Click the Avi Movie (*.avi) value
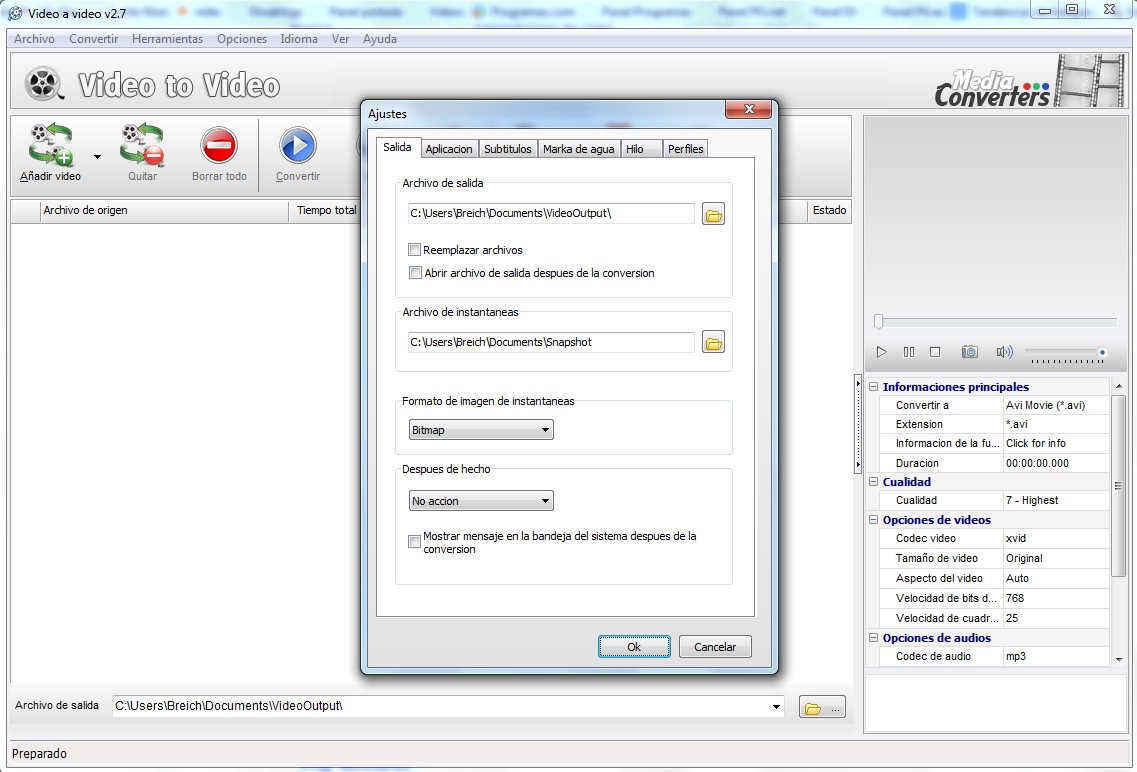This screenshot has width=1137, height=772. (x=1056, y=405)
